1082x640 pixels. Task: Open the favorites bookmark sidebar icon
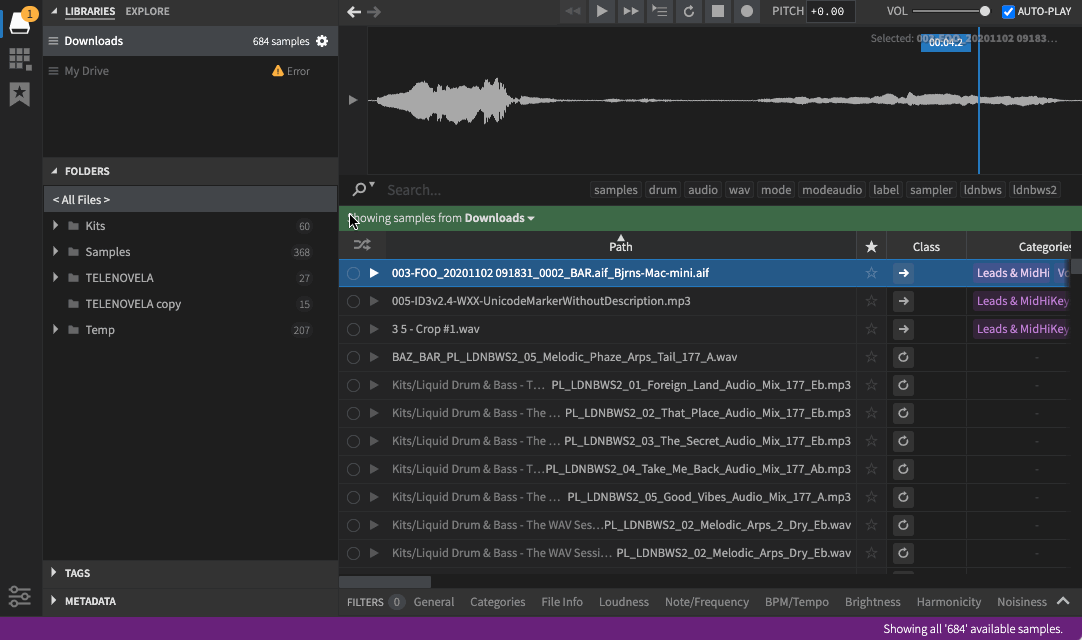[x=19, y=94]
